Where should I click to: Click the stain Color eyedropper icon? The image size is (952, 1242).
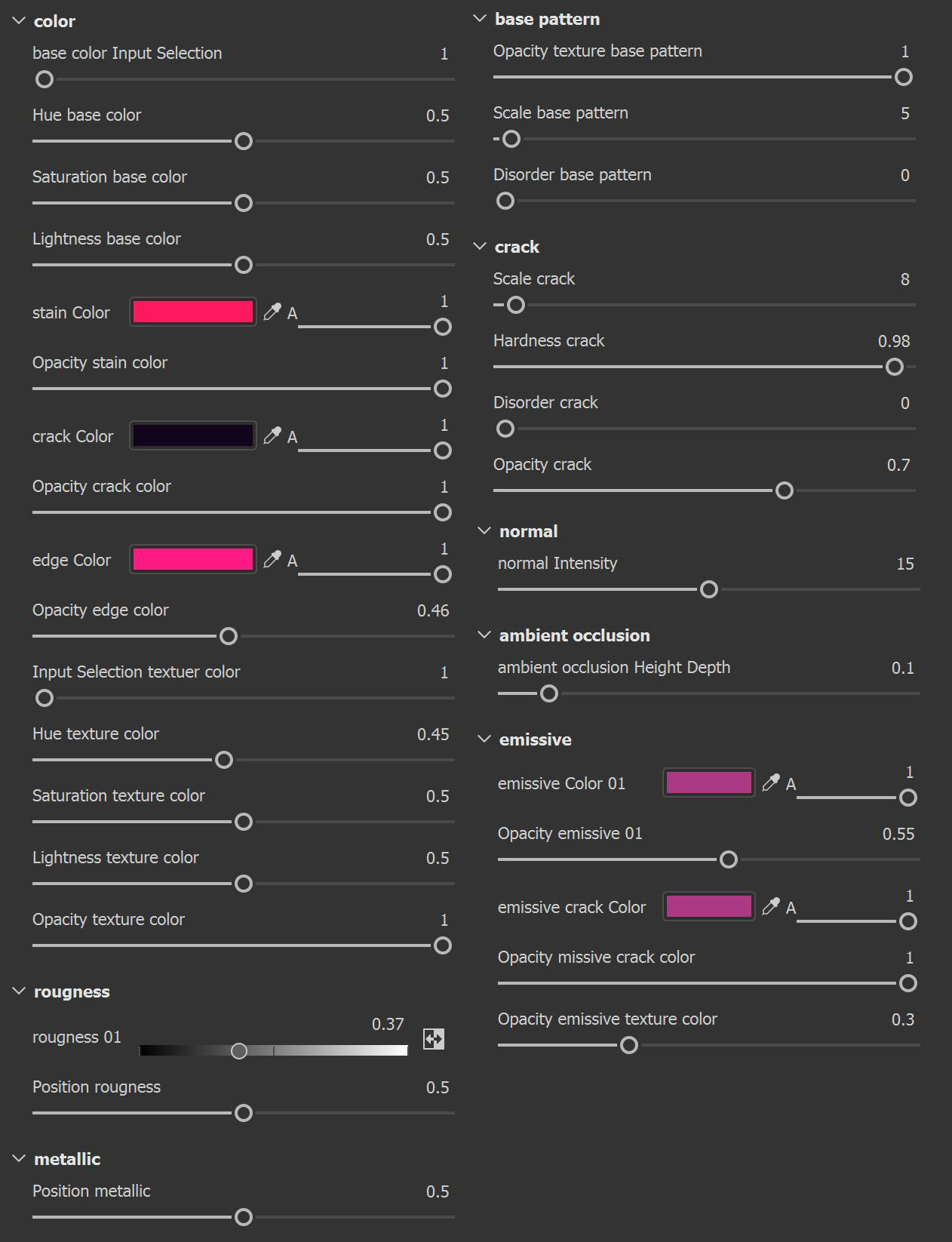pyautogui.click(x=272, y=312)
